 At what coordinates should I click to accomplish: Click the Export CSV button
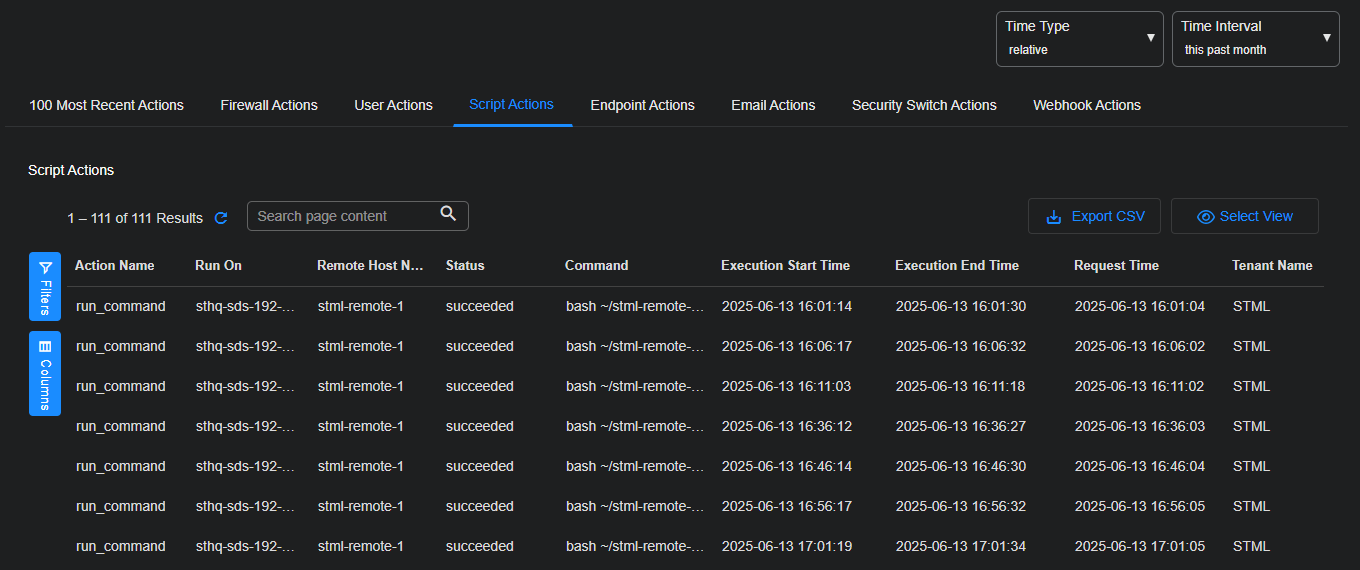(x=1093, y=216)
